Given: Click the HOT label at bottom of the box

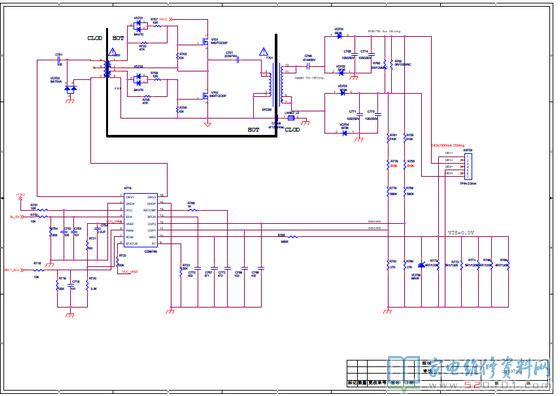Looking at the screenshot, I should (x=253, y=130).
